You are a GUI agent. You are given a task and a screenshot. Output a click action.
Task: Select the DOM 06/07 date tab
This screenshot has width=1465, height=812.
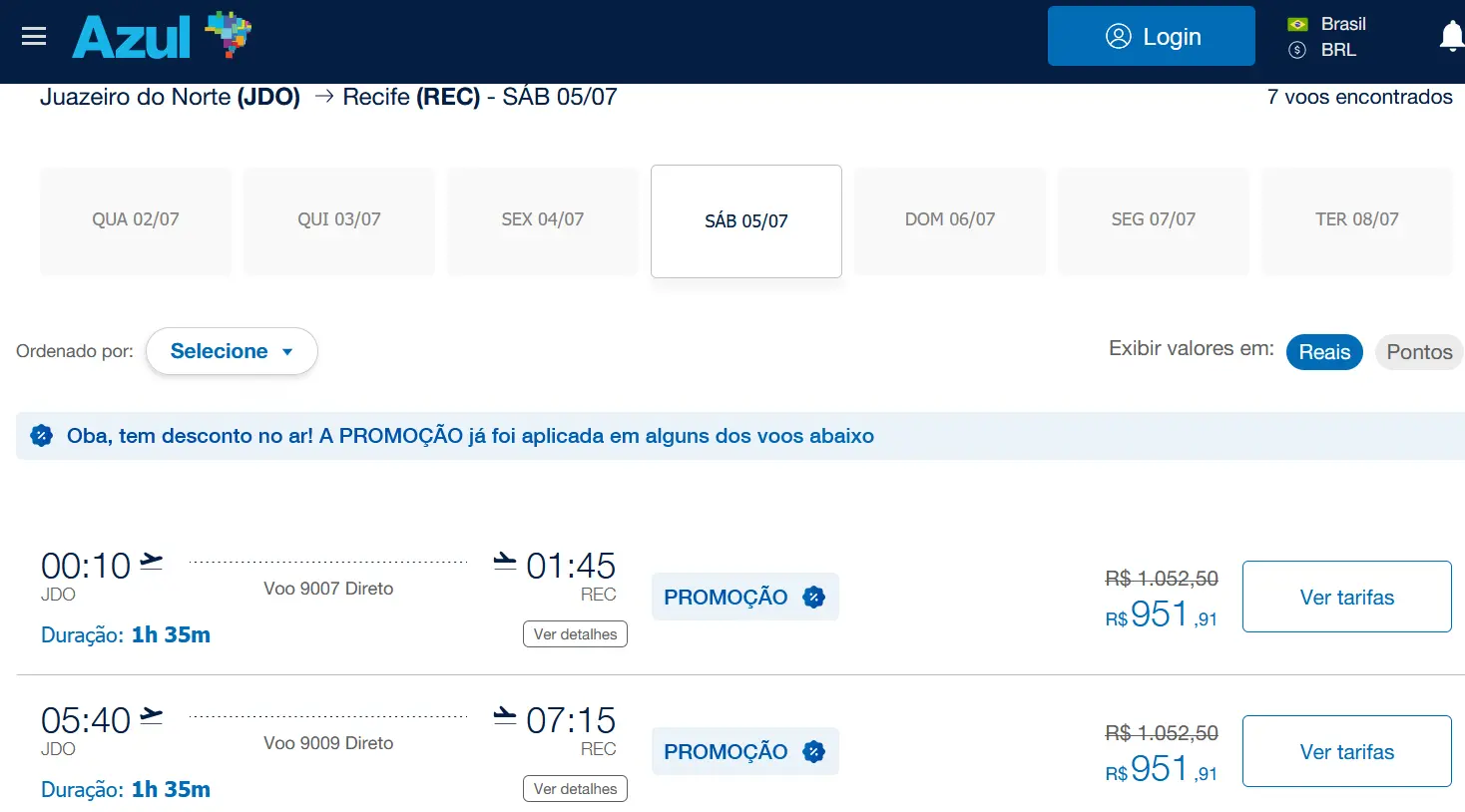pyautogui.click(x=949, y=220)
